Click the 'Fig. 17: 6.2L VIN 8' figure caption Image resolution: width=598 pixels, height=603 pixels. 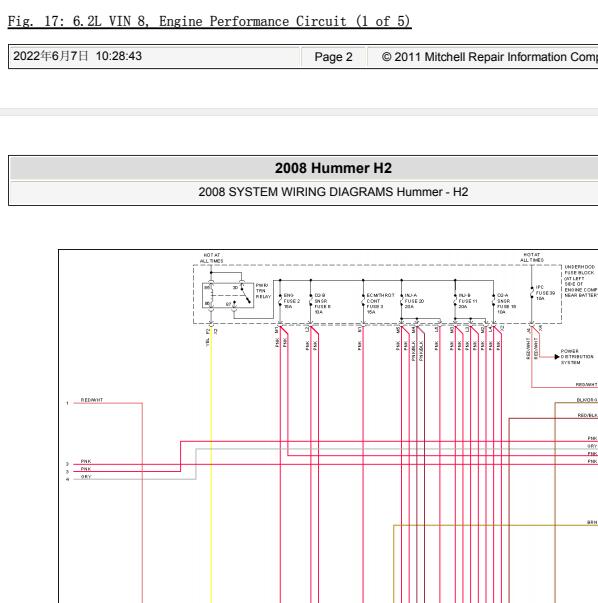210,21
